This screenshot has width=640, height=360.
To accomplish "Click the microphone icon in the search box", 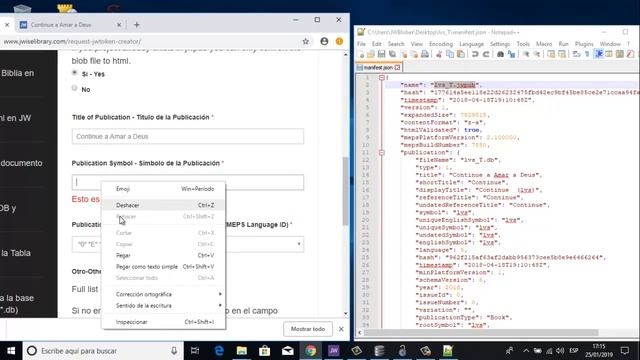I will pyautogui.click(x=174, y=351).
